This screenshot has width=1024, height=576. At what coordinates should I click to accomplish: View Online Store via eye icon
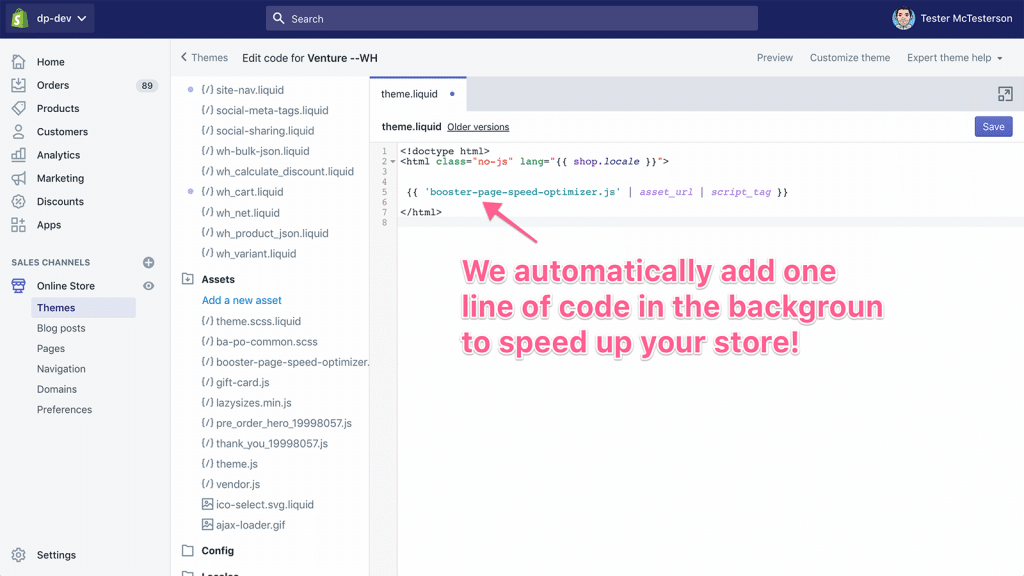(x=149, y=286)
